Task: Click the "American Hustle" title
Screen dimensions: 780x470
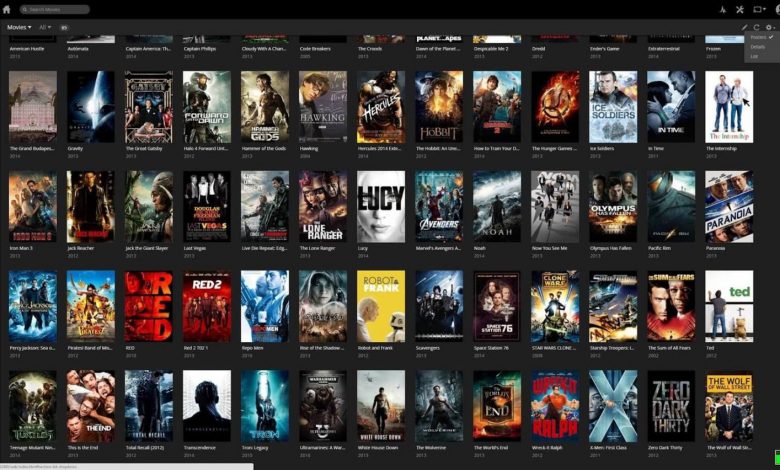Action: (27, 49)
